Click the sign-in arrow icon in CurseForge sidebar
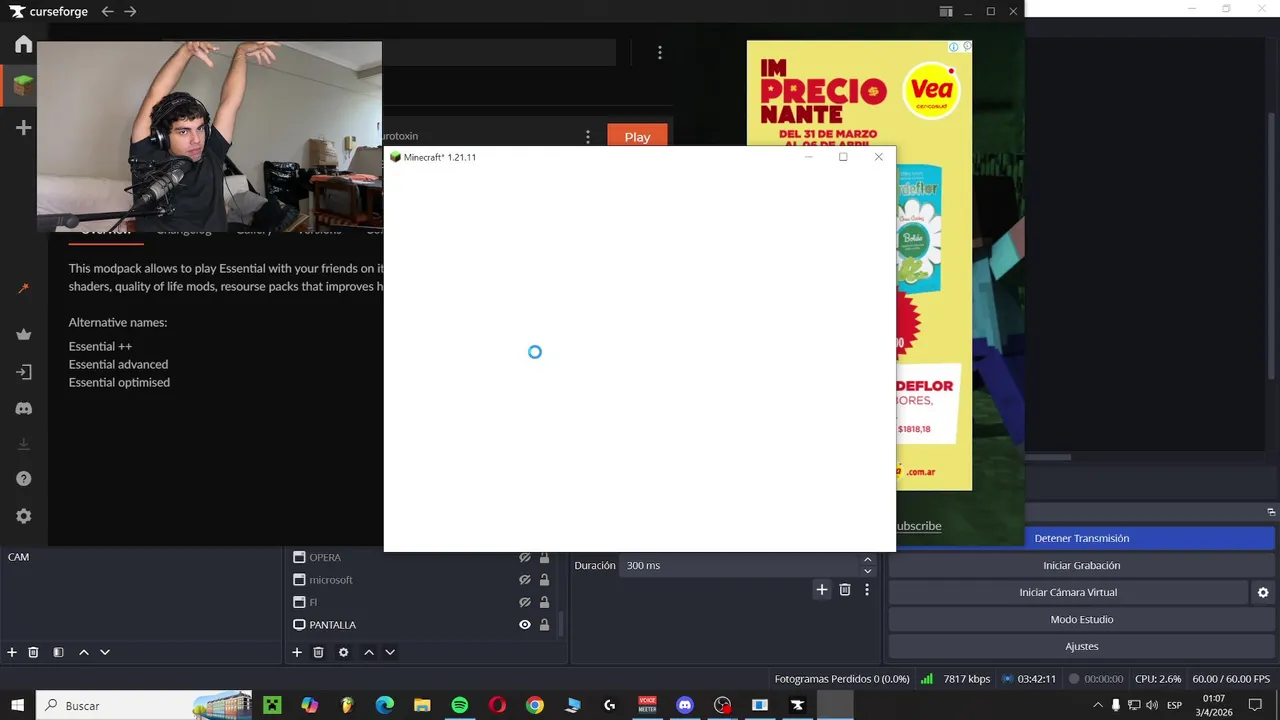This screenshot has width=1280, height=720. [x=23, y=372]
